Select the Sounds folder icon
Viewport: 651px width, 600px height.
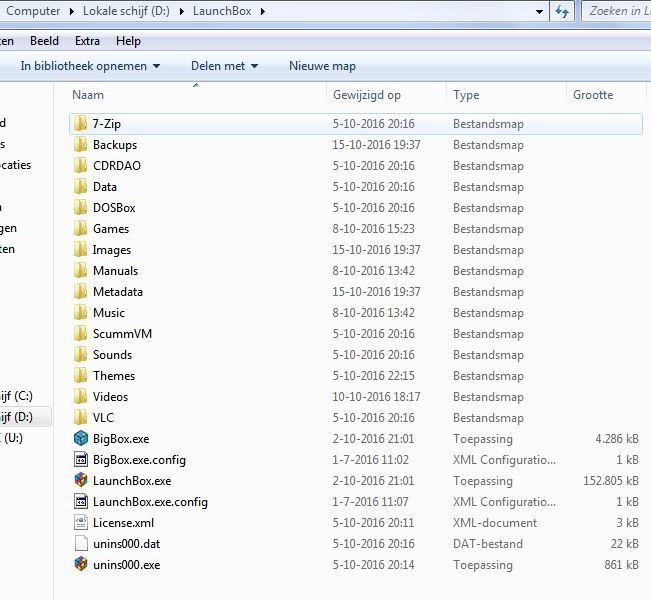pos(80,355)
